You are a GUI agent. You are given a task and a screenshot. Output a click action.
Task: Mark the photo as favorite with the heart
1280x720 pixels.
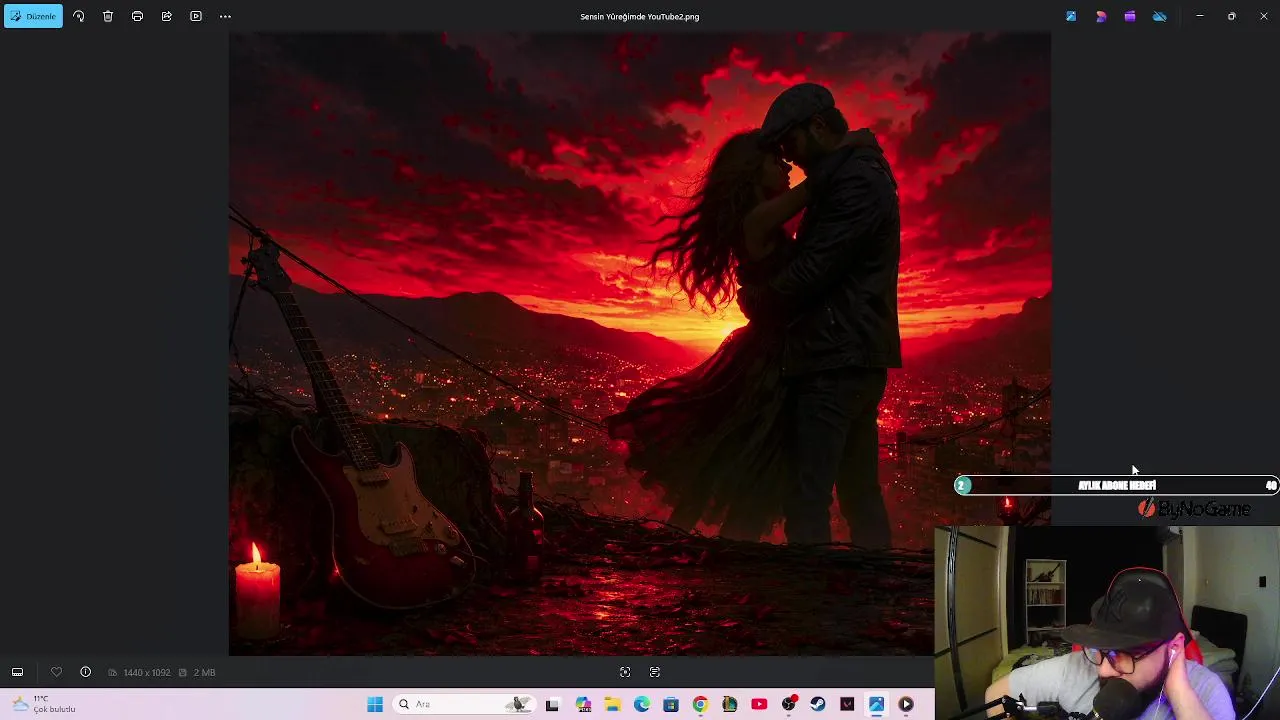point(56,672)
